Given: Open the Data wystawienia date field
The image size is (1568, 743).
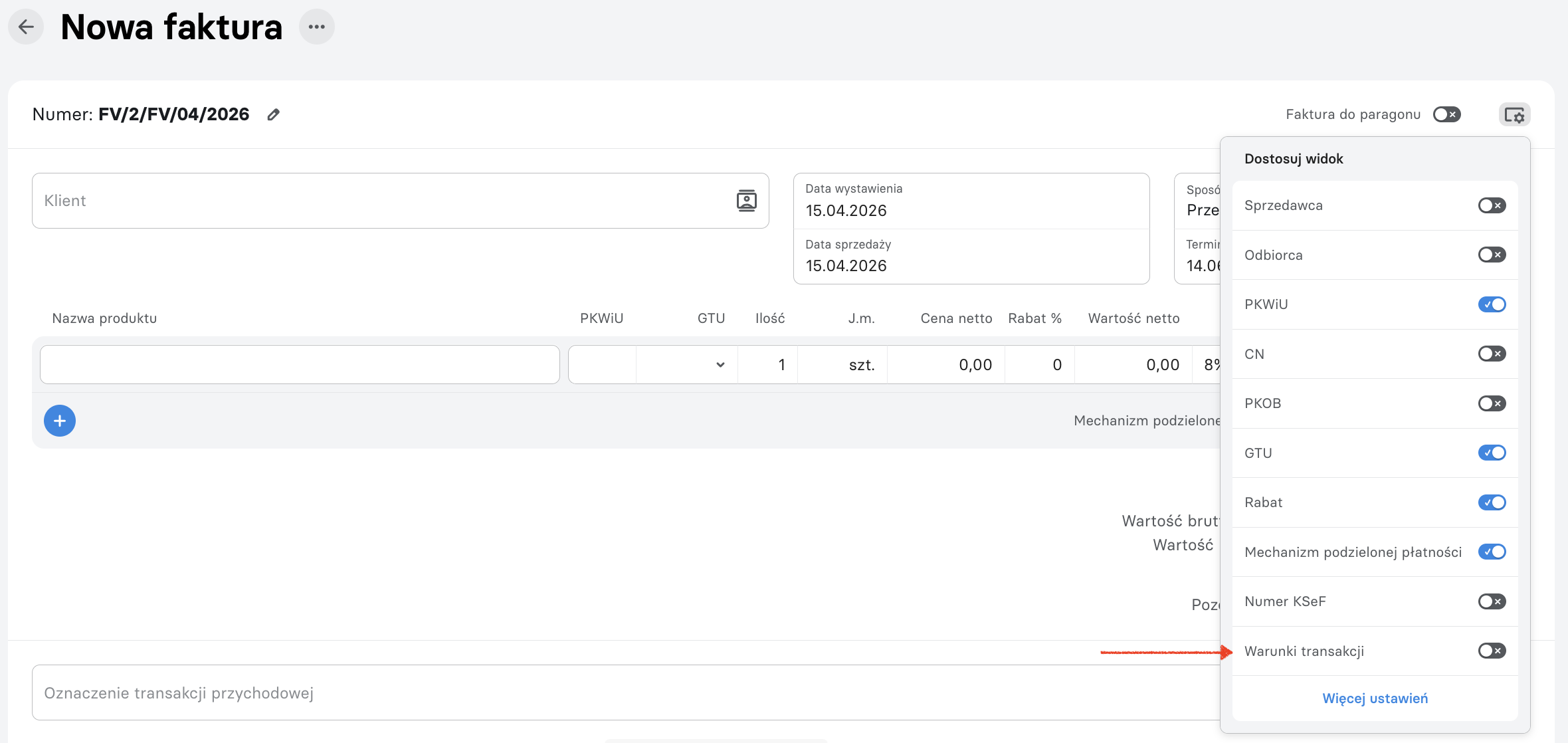Looking at the screenshot, I should tap(971, 201).
